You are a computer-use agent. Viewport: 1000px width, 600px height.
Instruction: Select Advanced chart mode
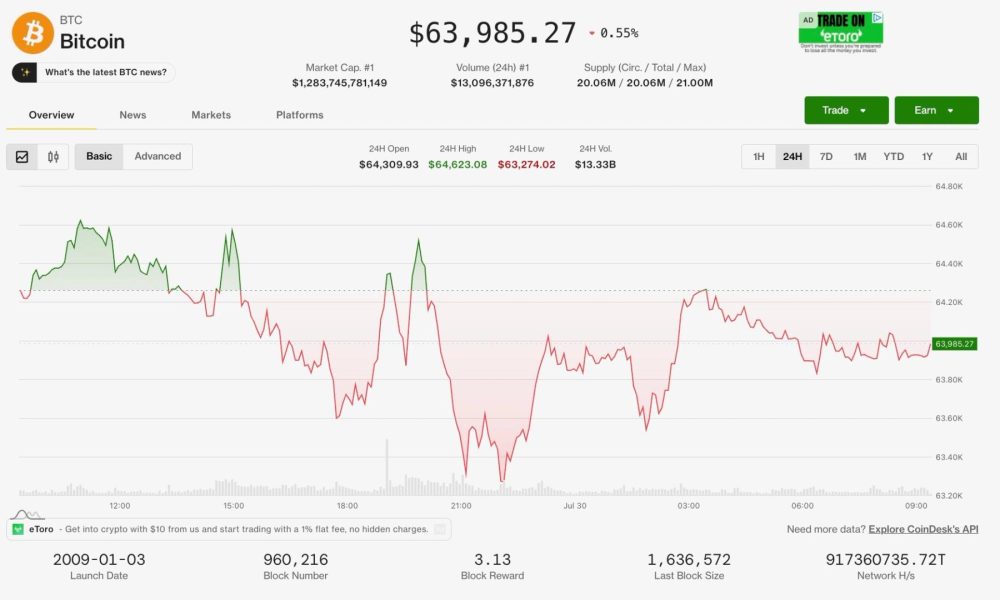[x=158, y=156]
